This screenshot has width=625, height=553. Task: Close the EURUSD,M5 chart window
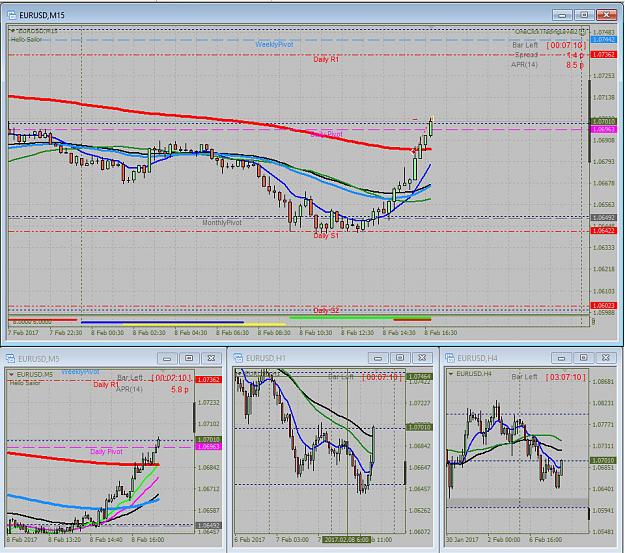pyautogui.click(x=211, y=358)
